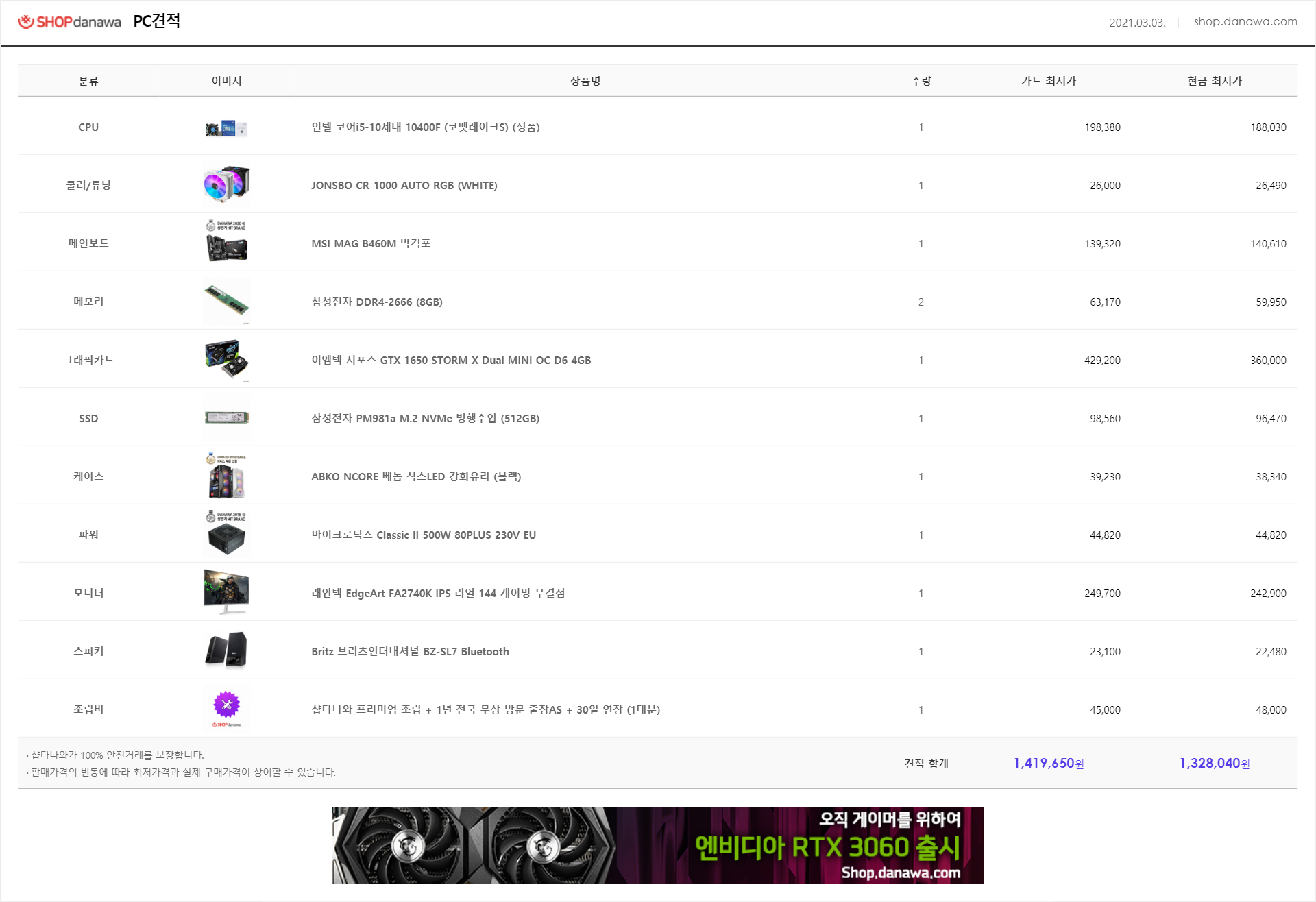The image size is (1316, 902).
Task: Click the speaker cash price 22,480
Action: [1271, 652]
